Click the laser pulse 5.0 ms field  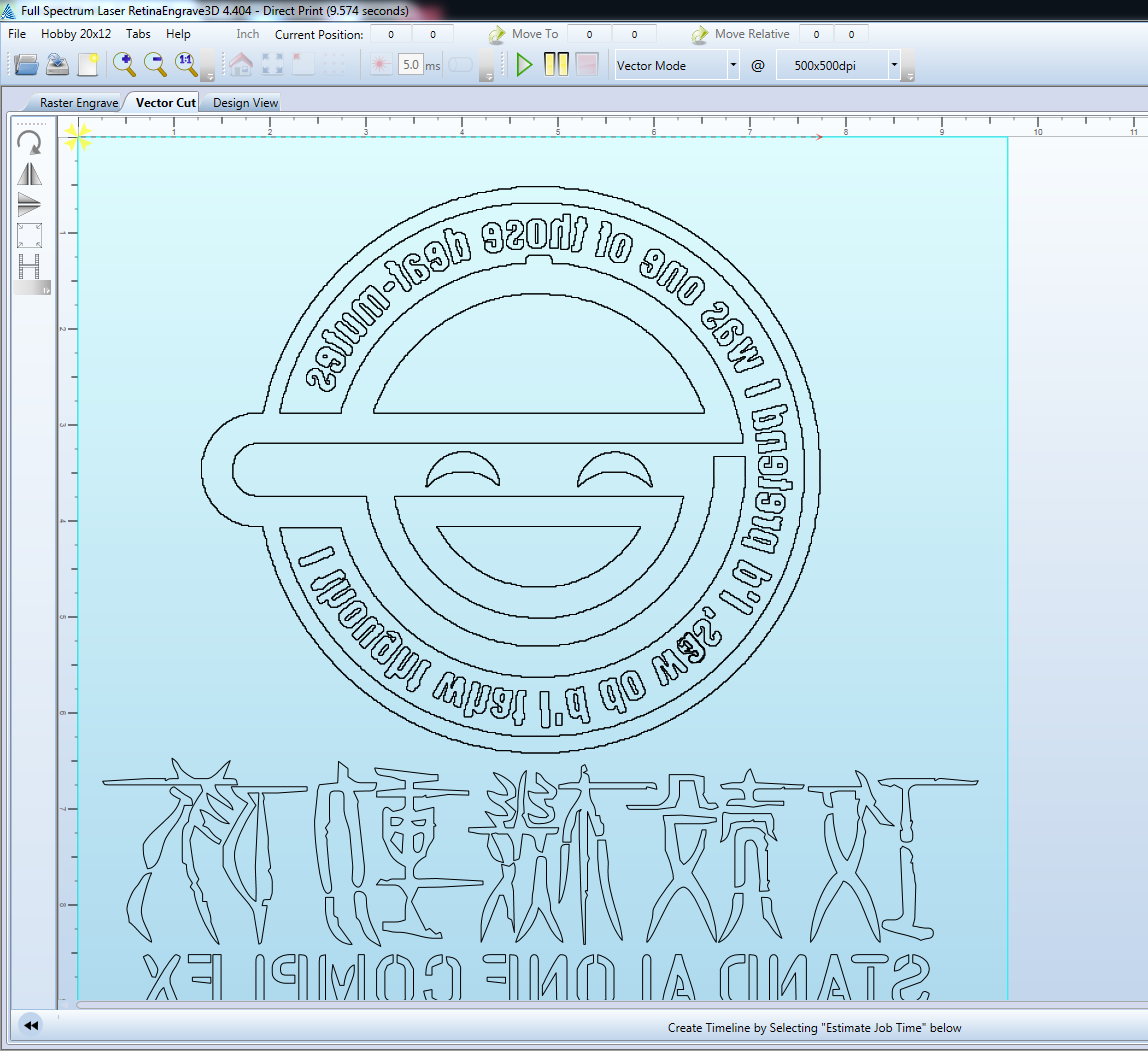[x=411, y=65]
